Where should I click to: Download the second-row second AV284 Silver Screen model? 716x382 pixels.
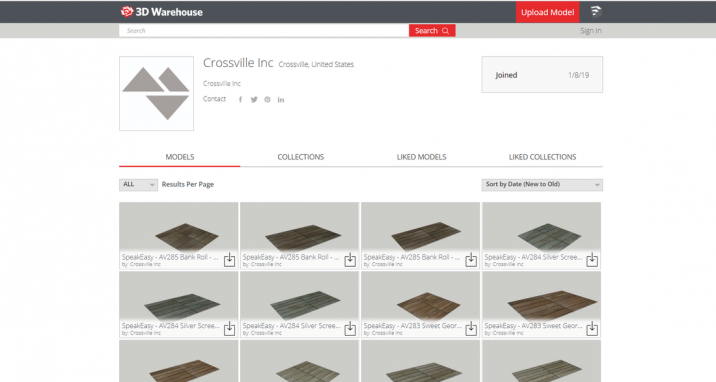coord(350,329)
